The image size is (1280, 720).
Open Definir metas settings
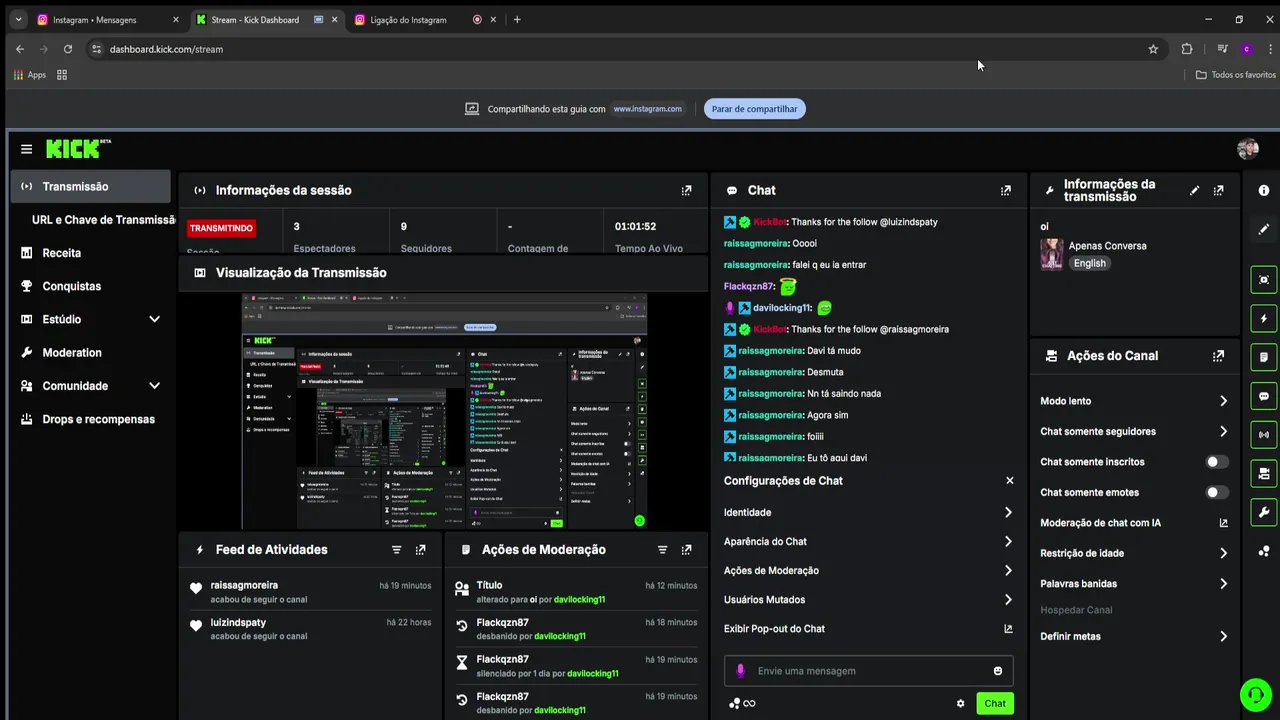(x=1134, y=636)
